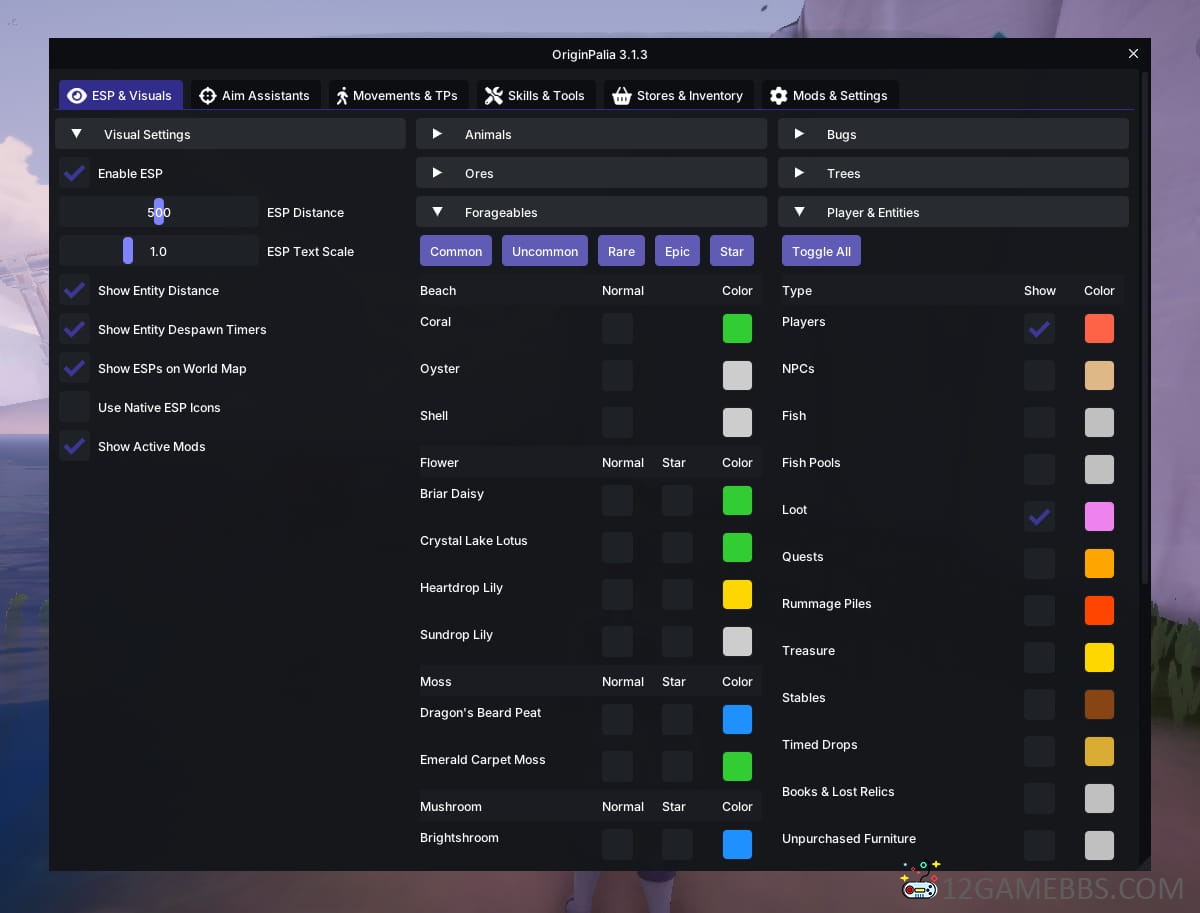Uncheck the Players Show checkbox
The image size is (1200, 913).
pos(1039,328)
